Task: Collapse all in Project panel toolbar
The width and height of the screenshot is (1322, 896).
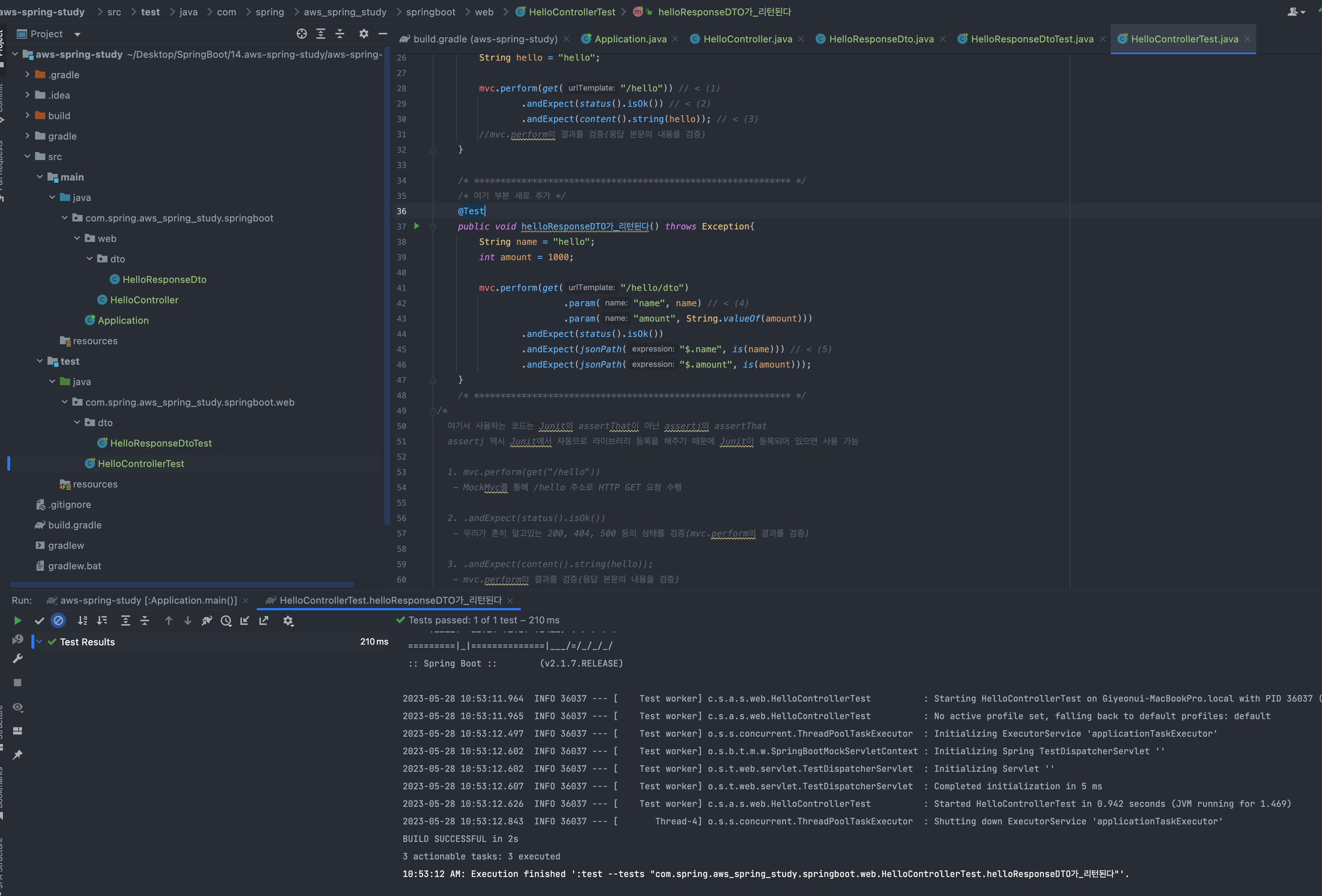Action: click(x=339, y=34)
